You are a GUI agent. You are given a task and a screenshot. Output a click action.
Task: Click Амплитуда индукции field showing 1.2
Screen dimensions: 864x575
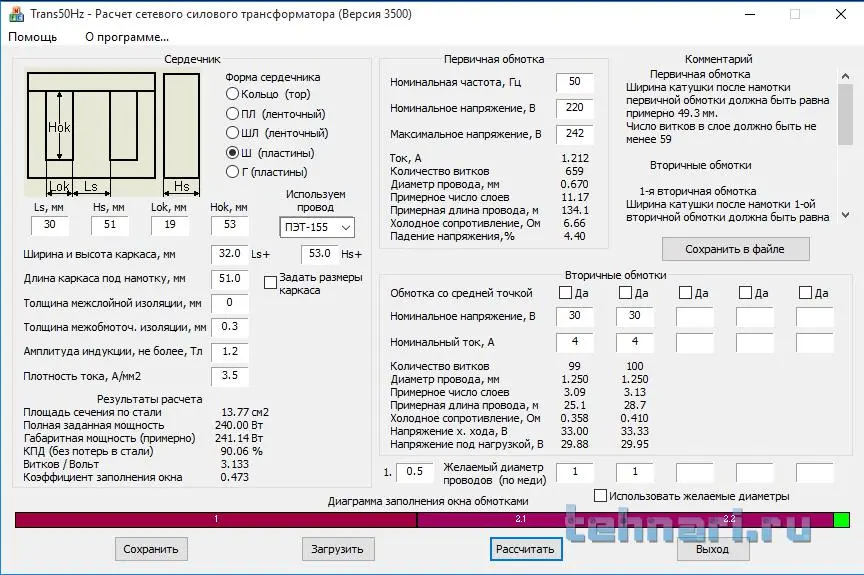(230, 351)
